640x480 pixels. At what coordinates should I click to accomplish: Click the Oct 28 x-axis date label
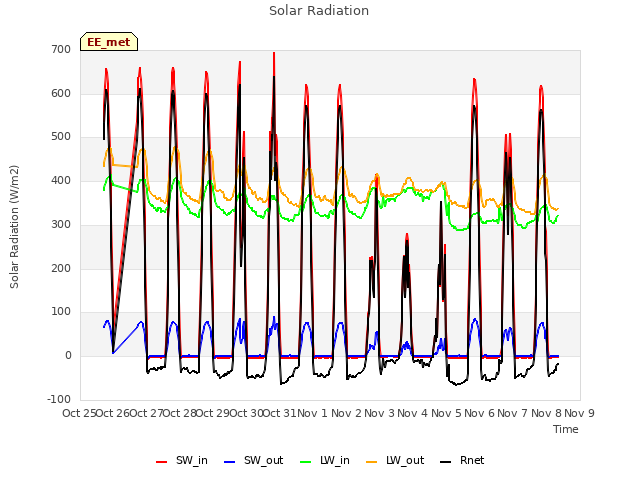[x=180, y=413]
